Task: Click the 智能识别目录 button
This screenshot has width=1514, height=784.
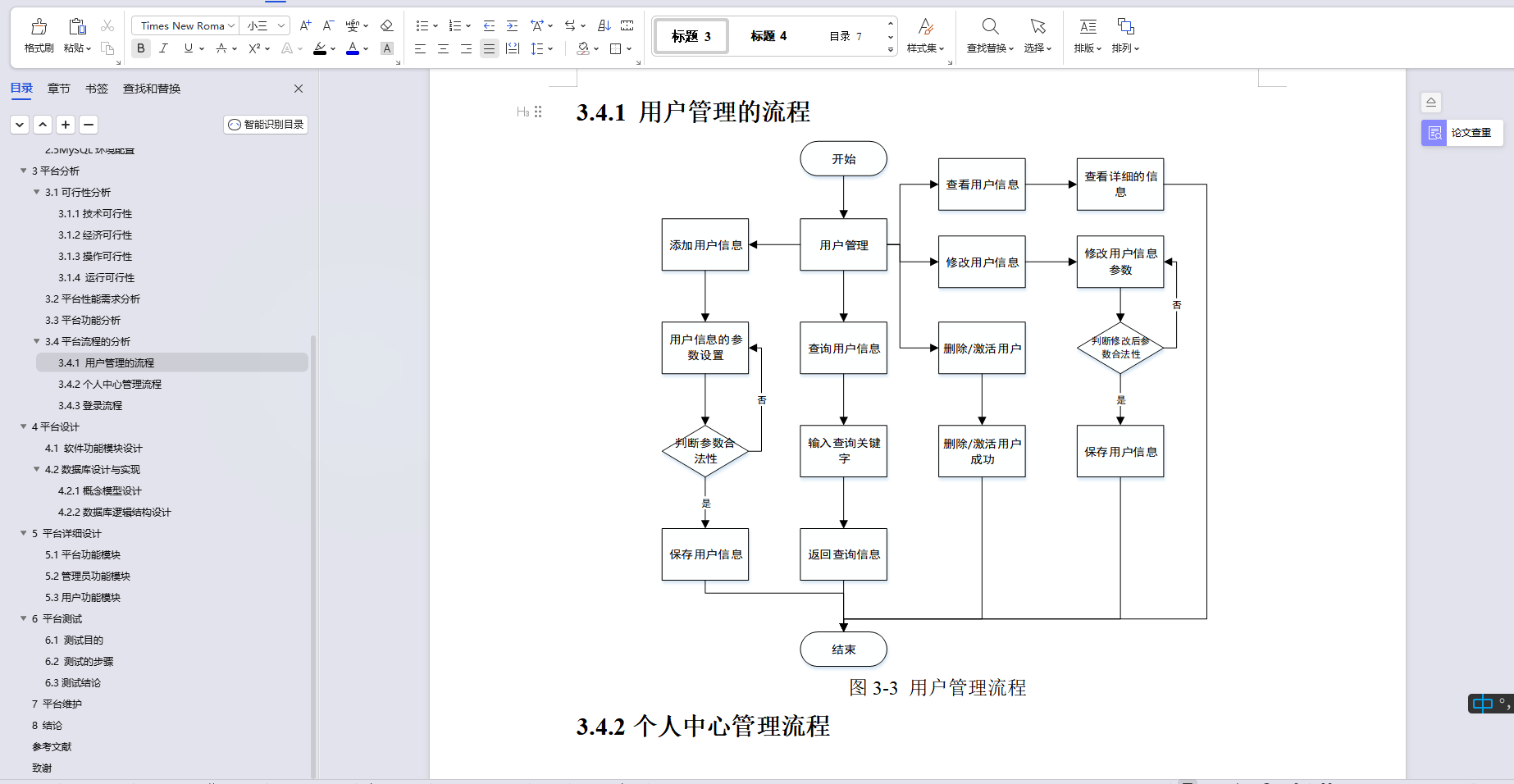Action: coord(265,124)
